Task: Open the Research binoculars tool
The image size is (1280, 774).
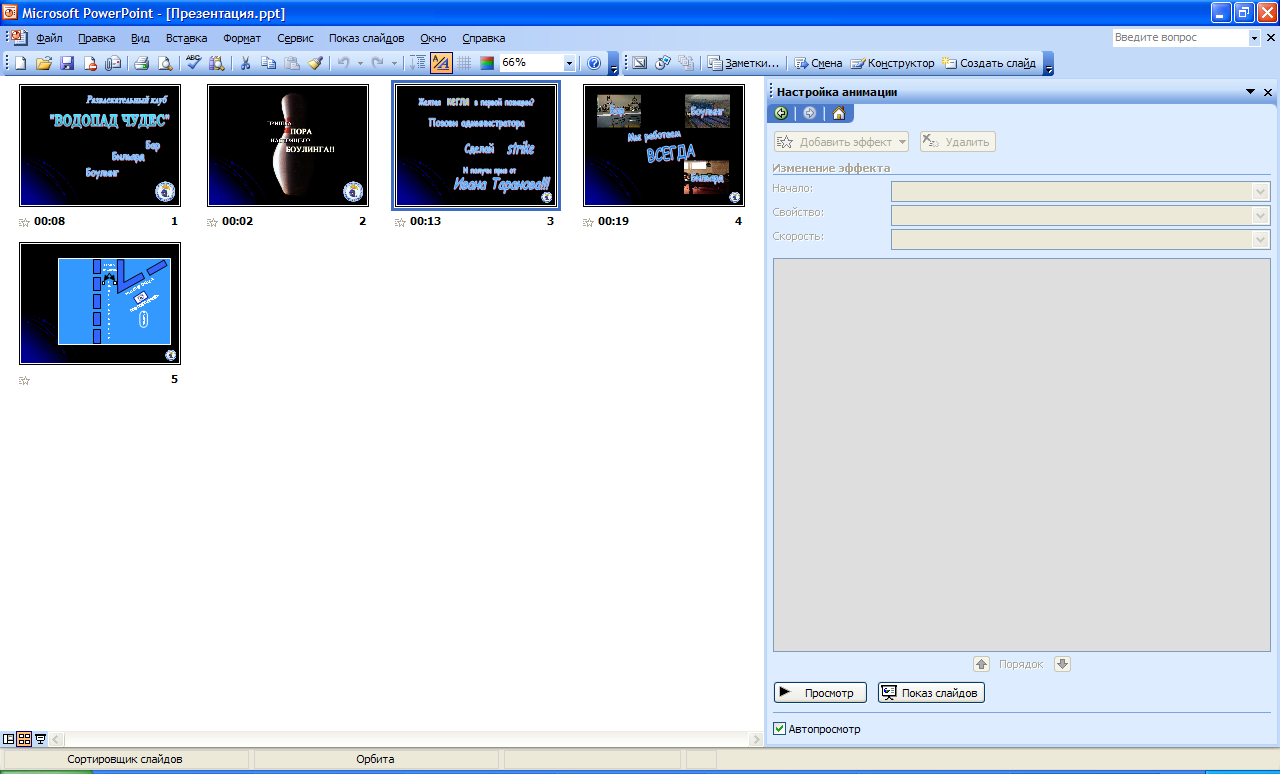Action: pos(216,63)
